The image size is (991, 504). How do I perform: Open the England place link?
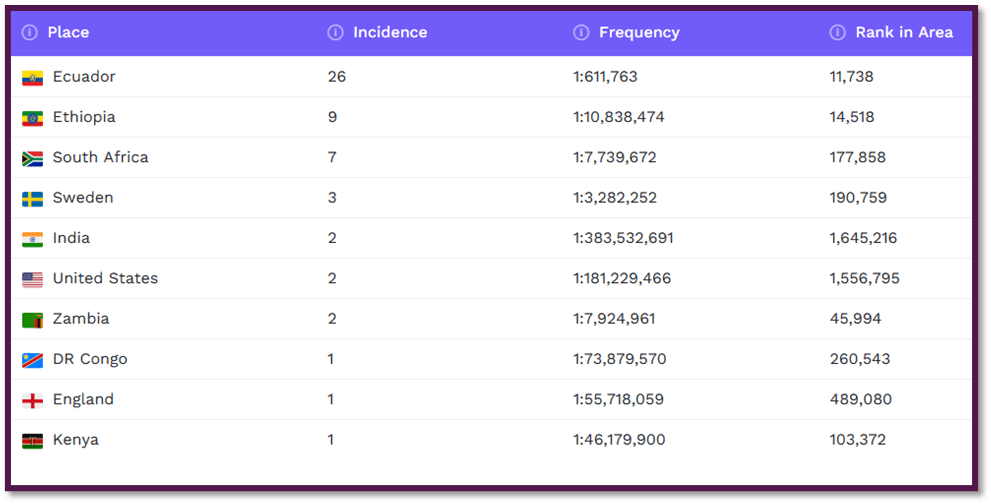[x=83, y=399]
